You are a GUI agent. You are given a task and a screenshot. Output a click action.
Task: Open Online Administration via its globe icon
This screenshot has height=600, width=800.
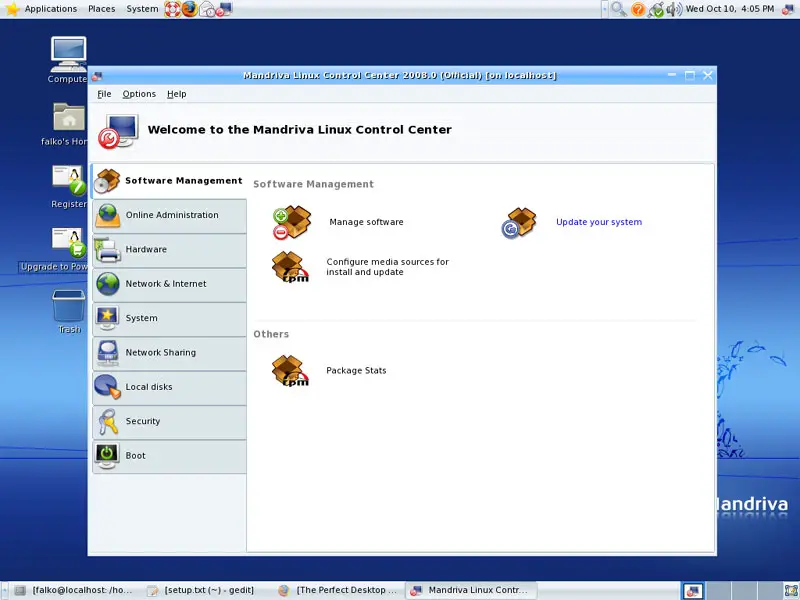108,215
